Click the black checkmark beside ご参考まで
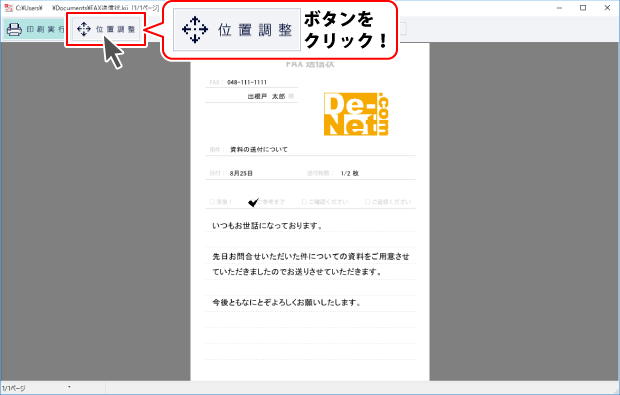Screen dimensions: 620x395 [x=253, y=202]
